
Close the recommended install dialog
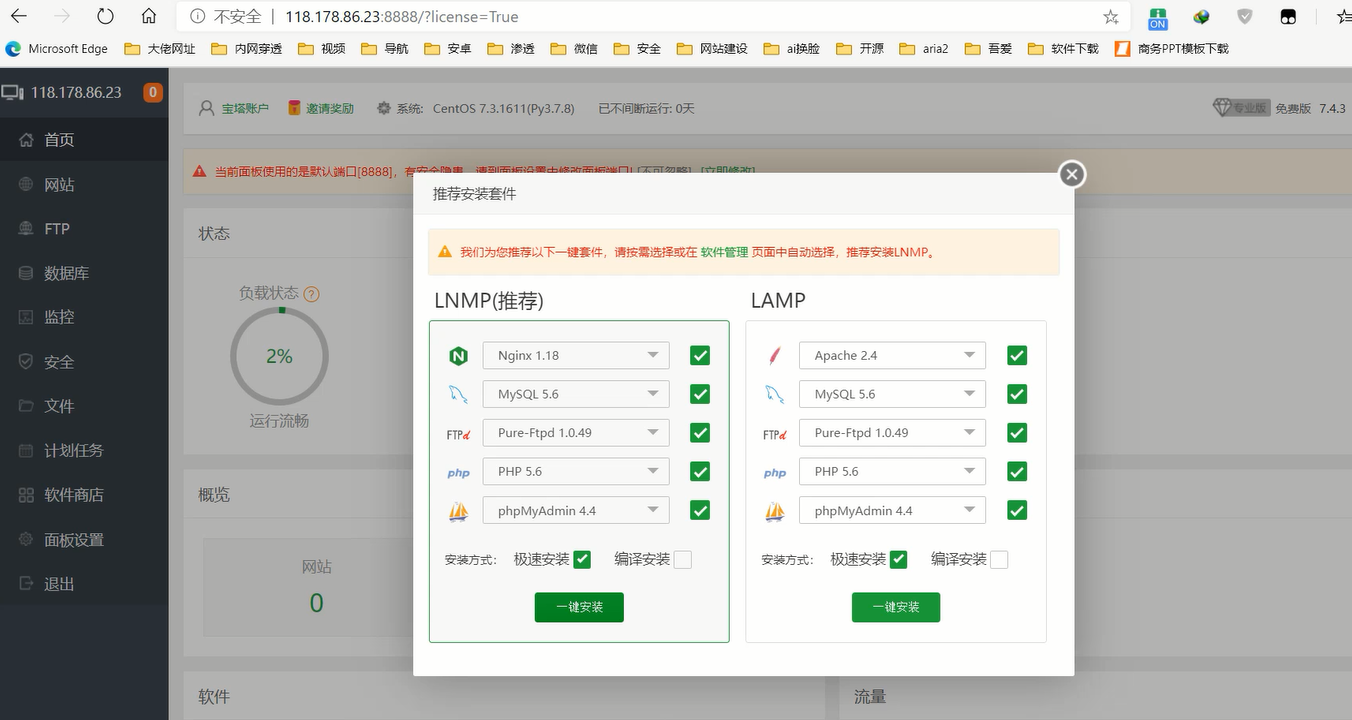coord(1072,174)
